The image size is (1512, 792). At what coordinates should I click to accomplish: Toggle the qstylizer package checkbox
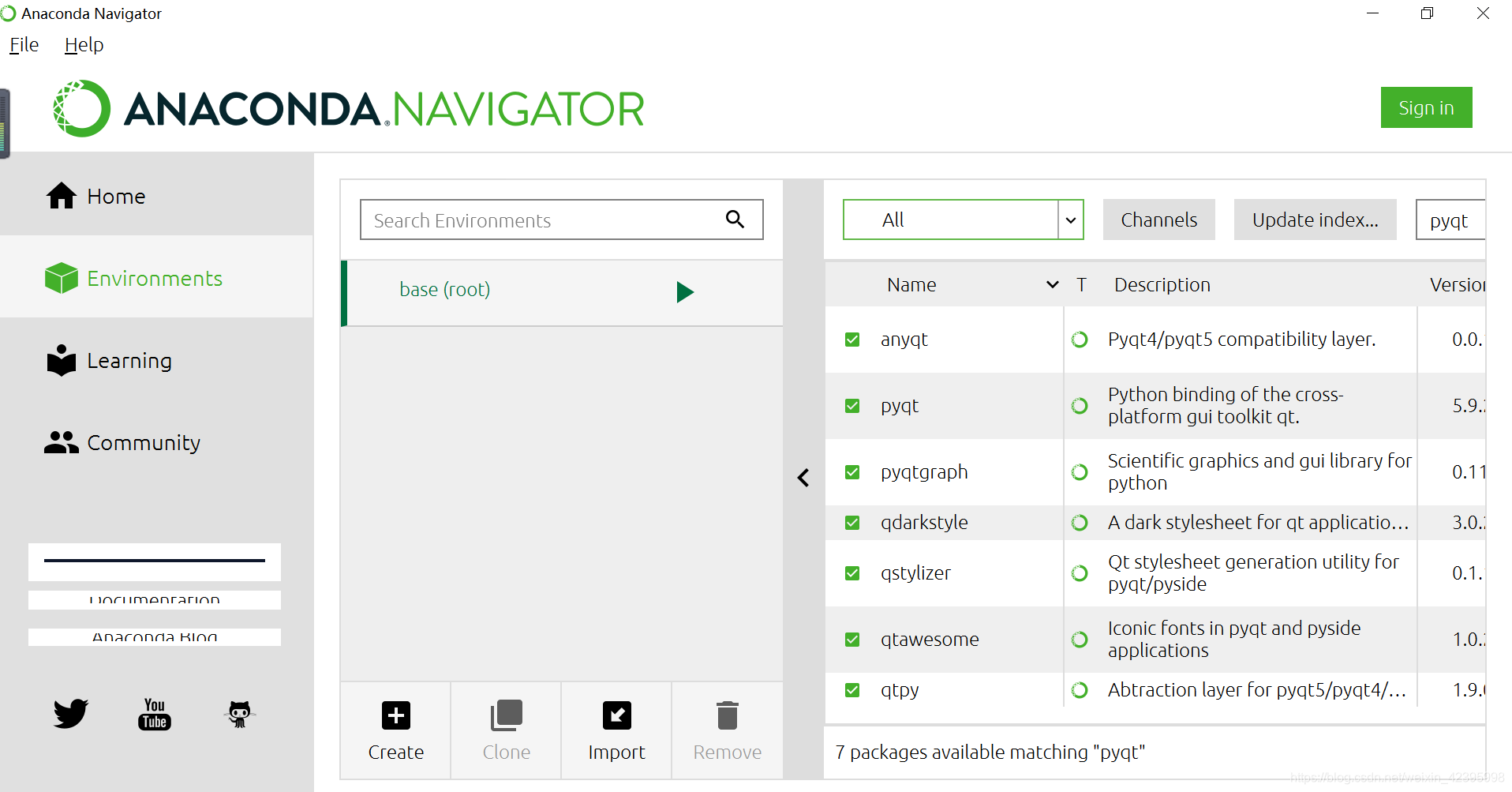pos(852,573)
